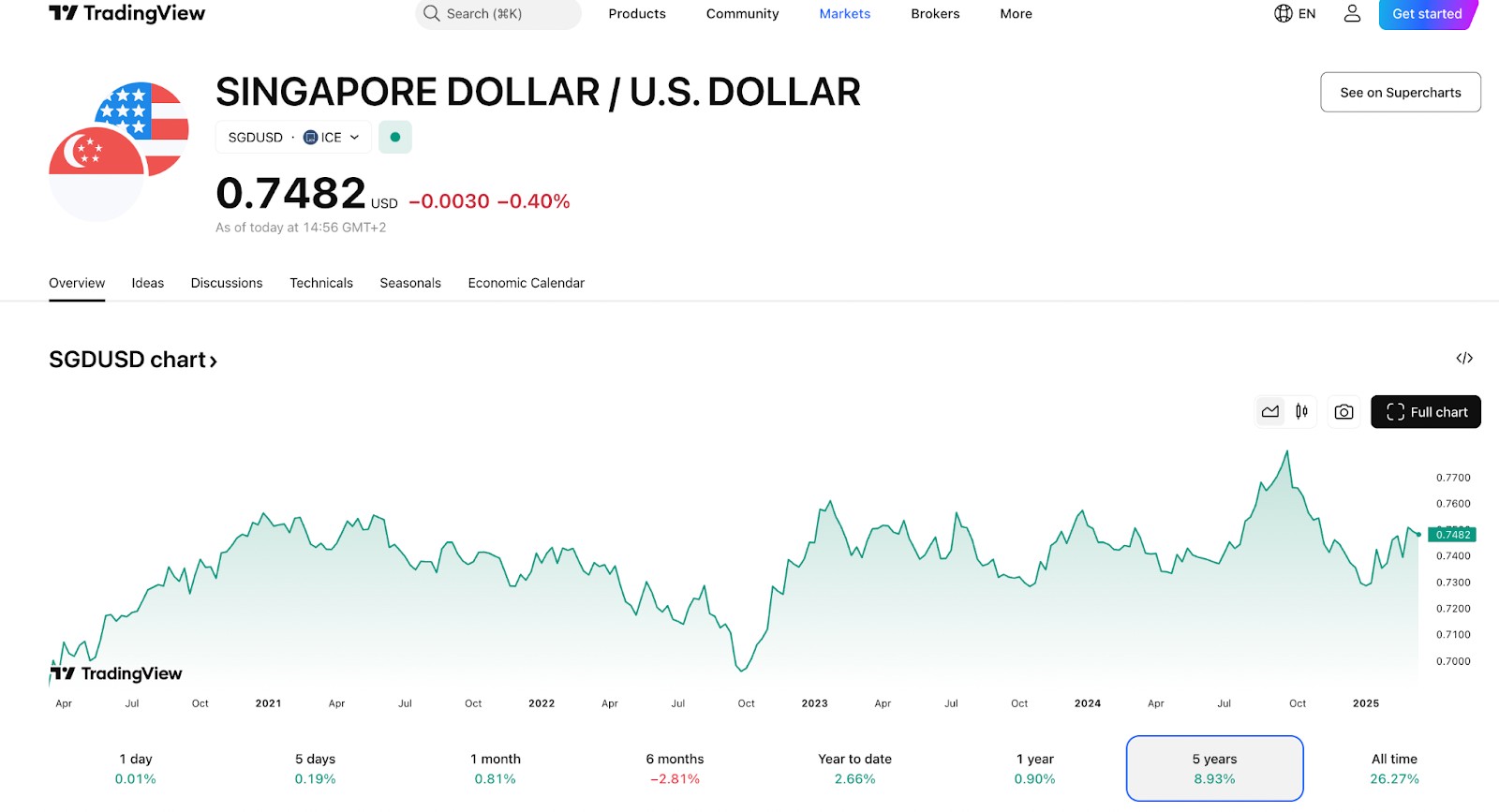
Task: Open the user profile icon
Action: pos(1352,13)
